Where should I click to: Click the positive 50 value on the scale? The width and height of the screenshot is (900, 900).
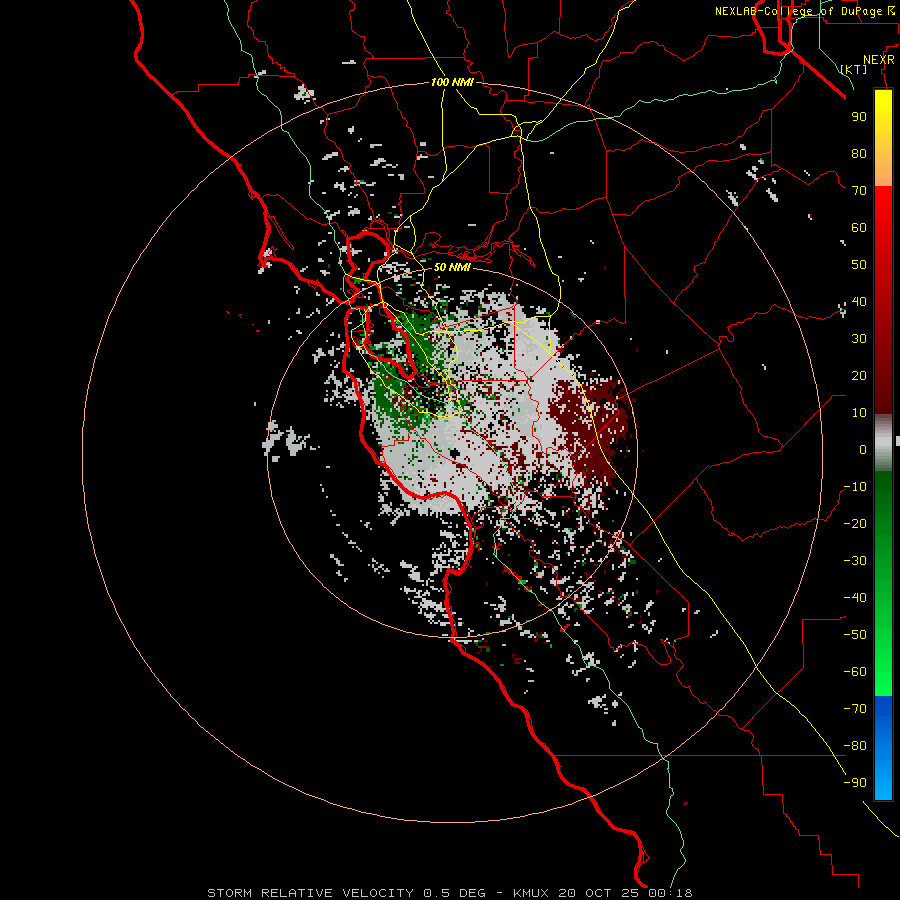point(859,265)
